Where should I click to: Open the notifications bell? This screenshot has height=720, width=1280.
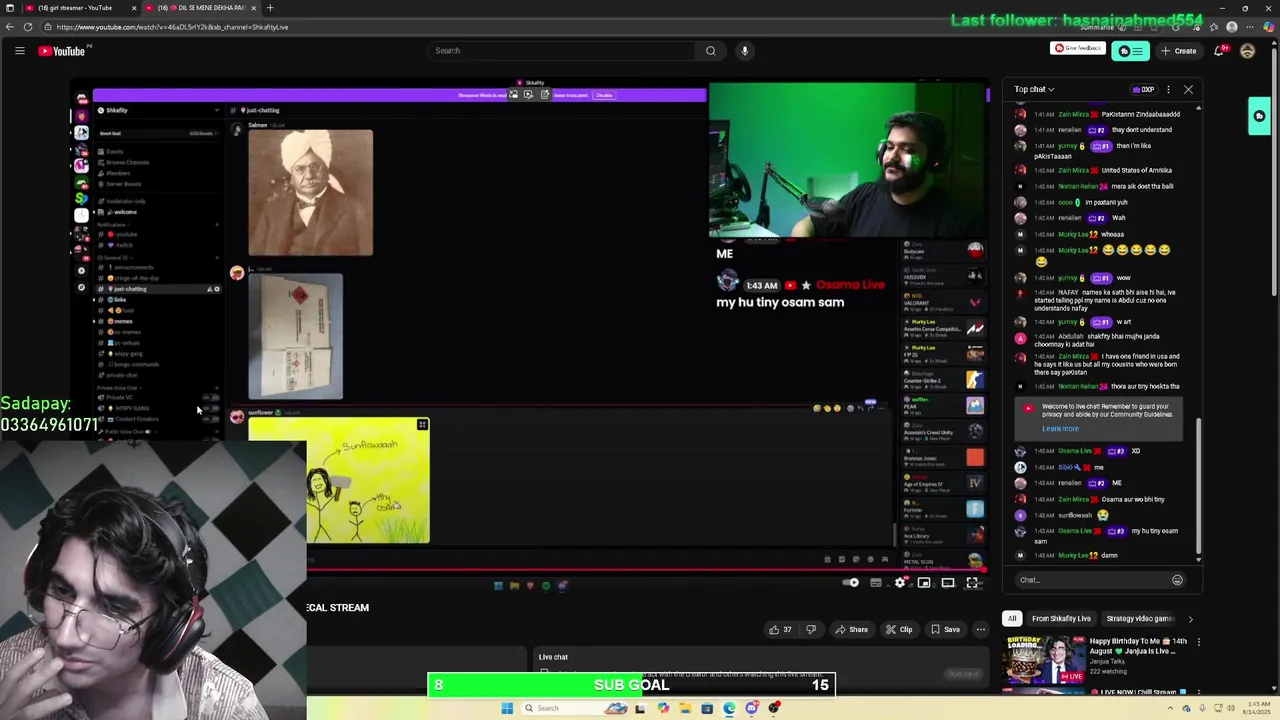[1219, 51]
